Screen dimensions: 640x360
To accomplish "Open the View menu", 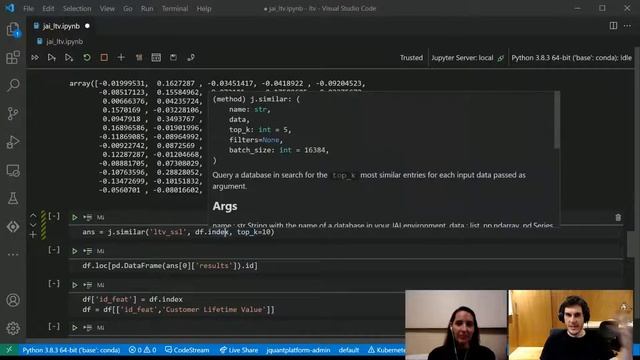I will [107, 9].
